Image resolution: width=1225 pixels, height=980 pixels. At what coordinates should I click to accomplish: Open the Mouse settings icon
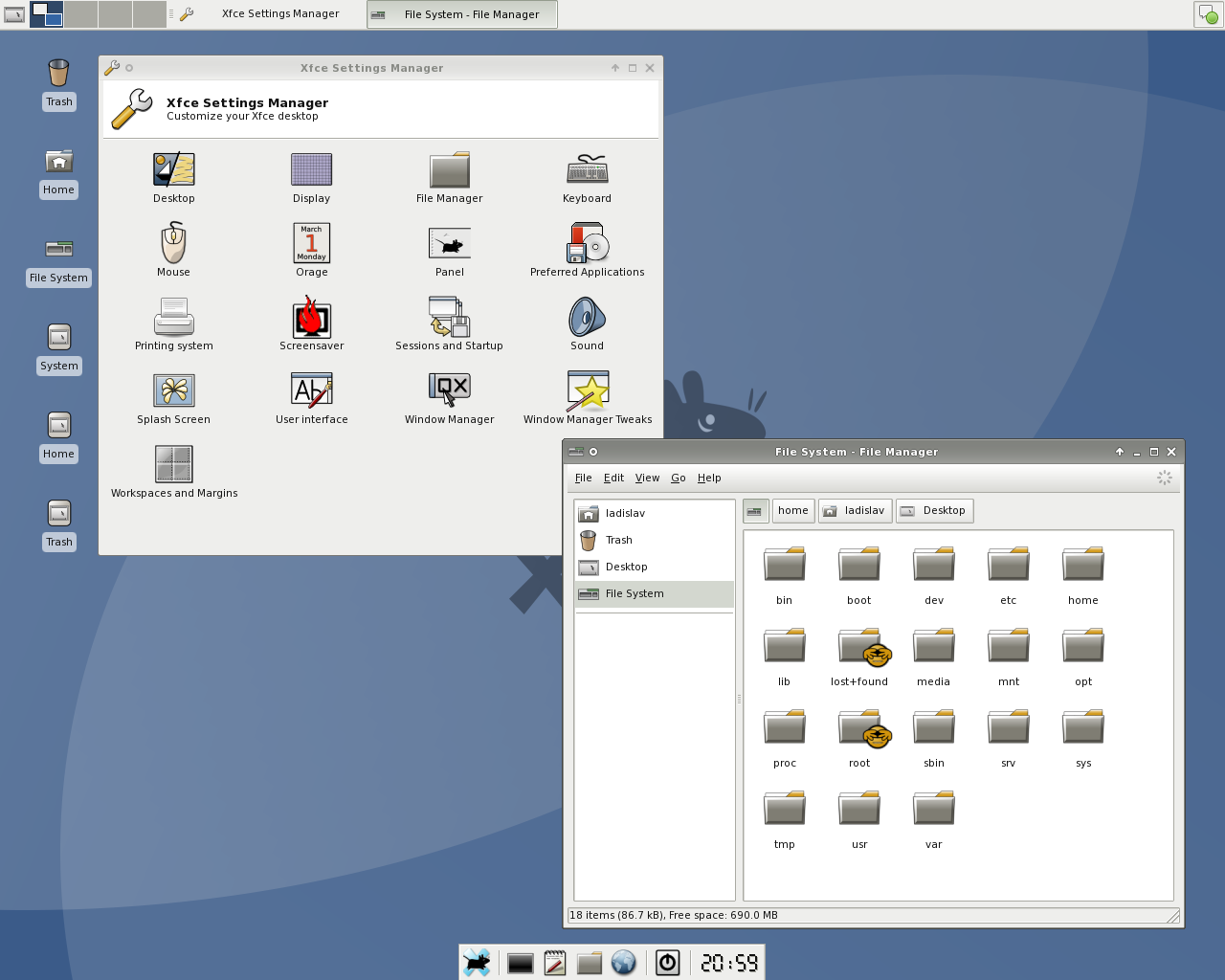(x=174, y=251)
